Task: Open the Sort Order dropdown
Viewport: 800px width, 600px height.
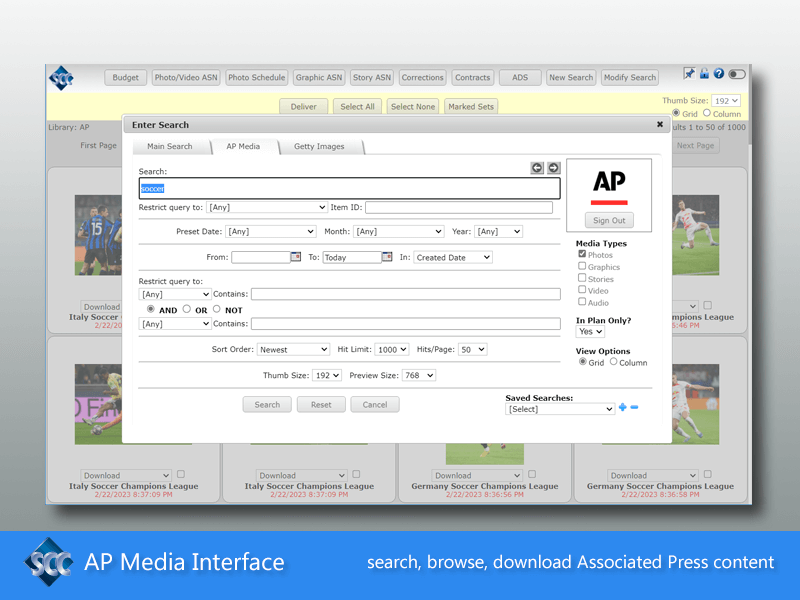Action: click(293, 349)
